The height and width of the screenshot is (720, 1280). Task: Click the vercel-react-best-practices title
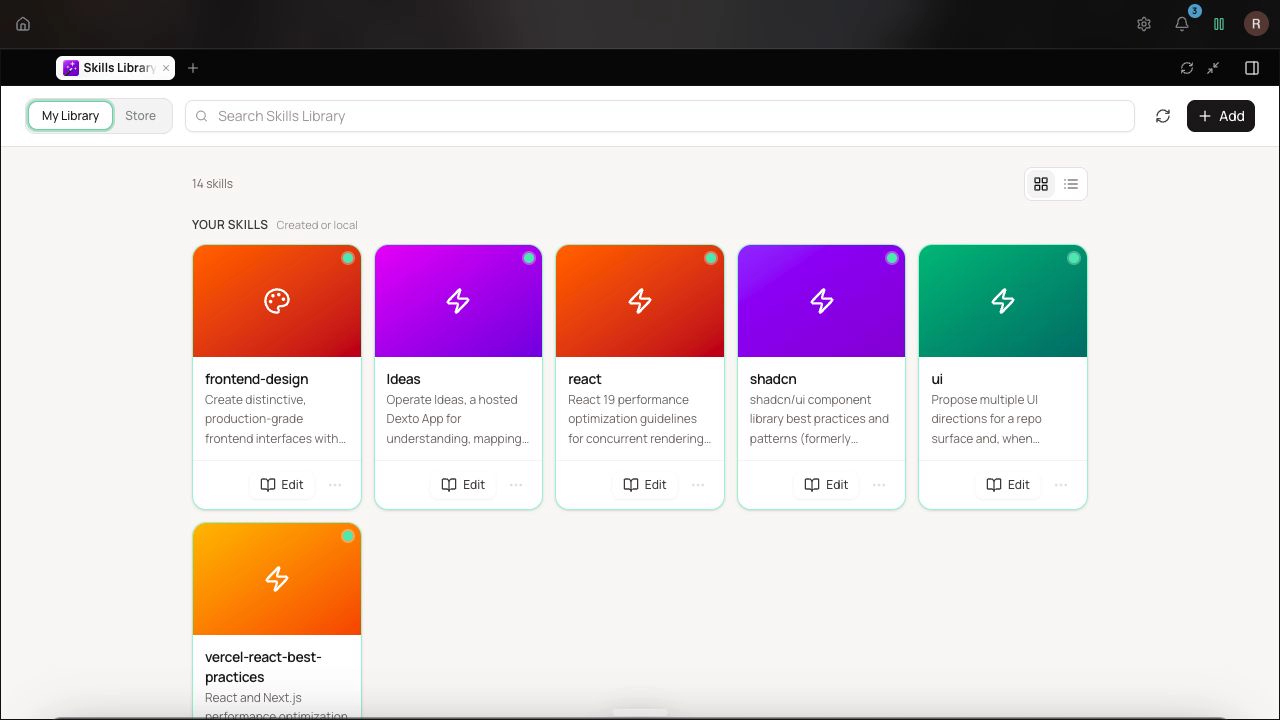click(264, 667)
